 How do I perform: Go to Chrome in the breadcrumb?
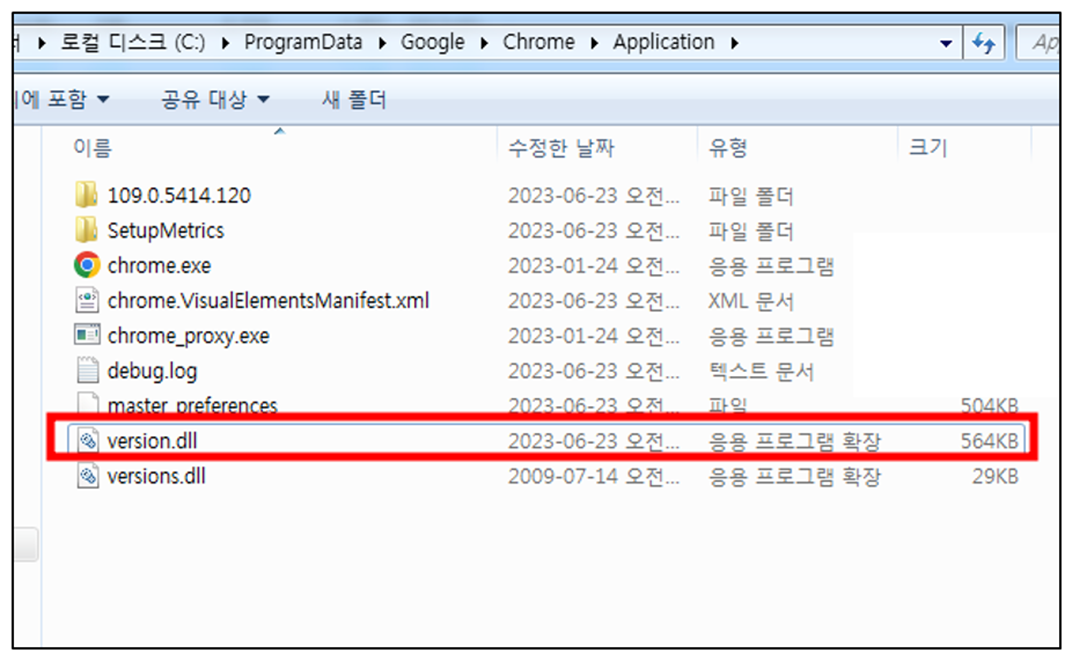click(x=539, y=42)
